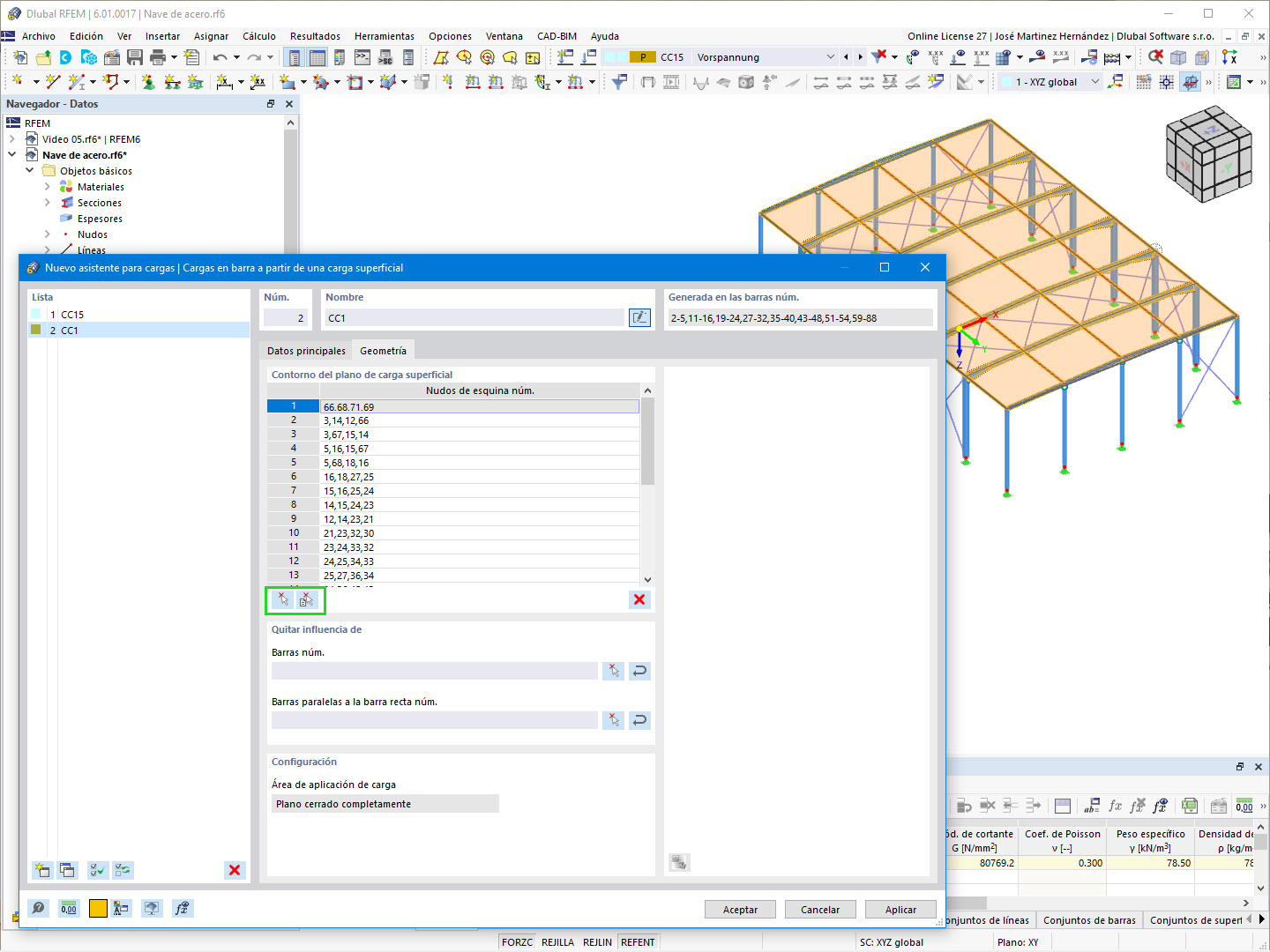Screen dimensions: 1270x952
Task: Pick a parallel member for the Barras paralelas field
Action: point(614,720)
